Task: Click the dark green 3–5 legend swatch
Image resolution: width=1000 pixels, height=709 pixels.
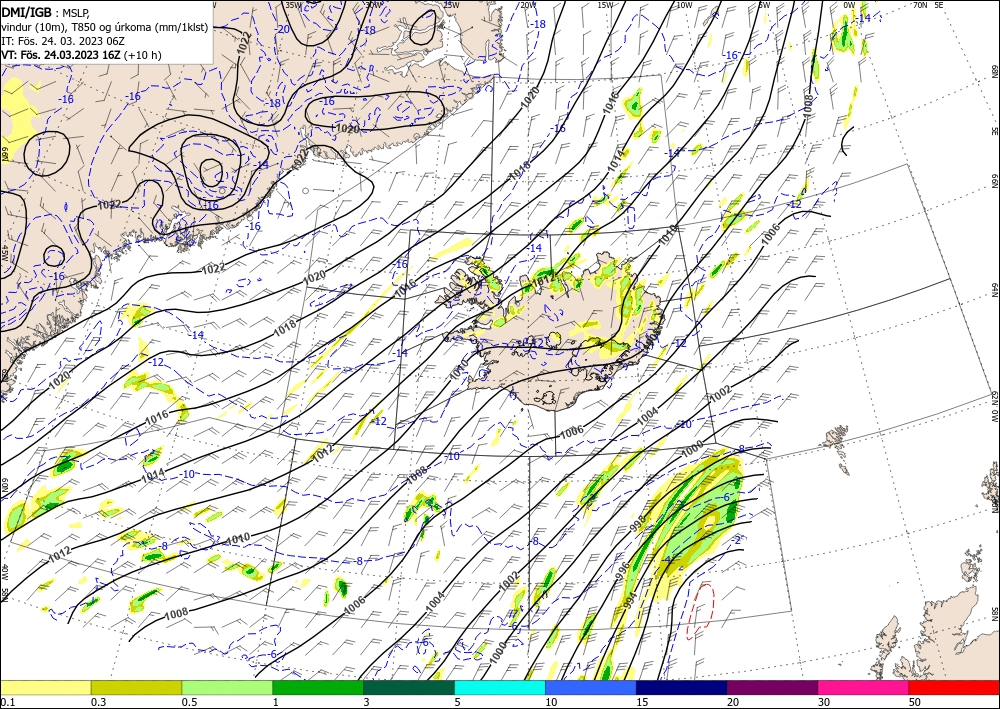Action: [409, 687]
